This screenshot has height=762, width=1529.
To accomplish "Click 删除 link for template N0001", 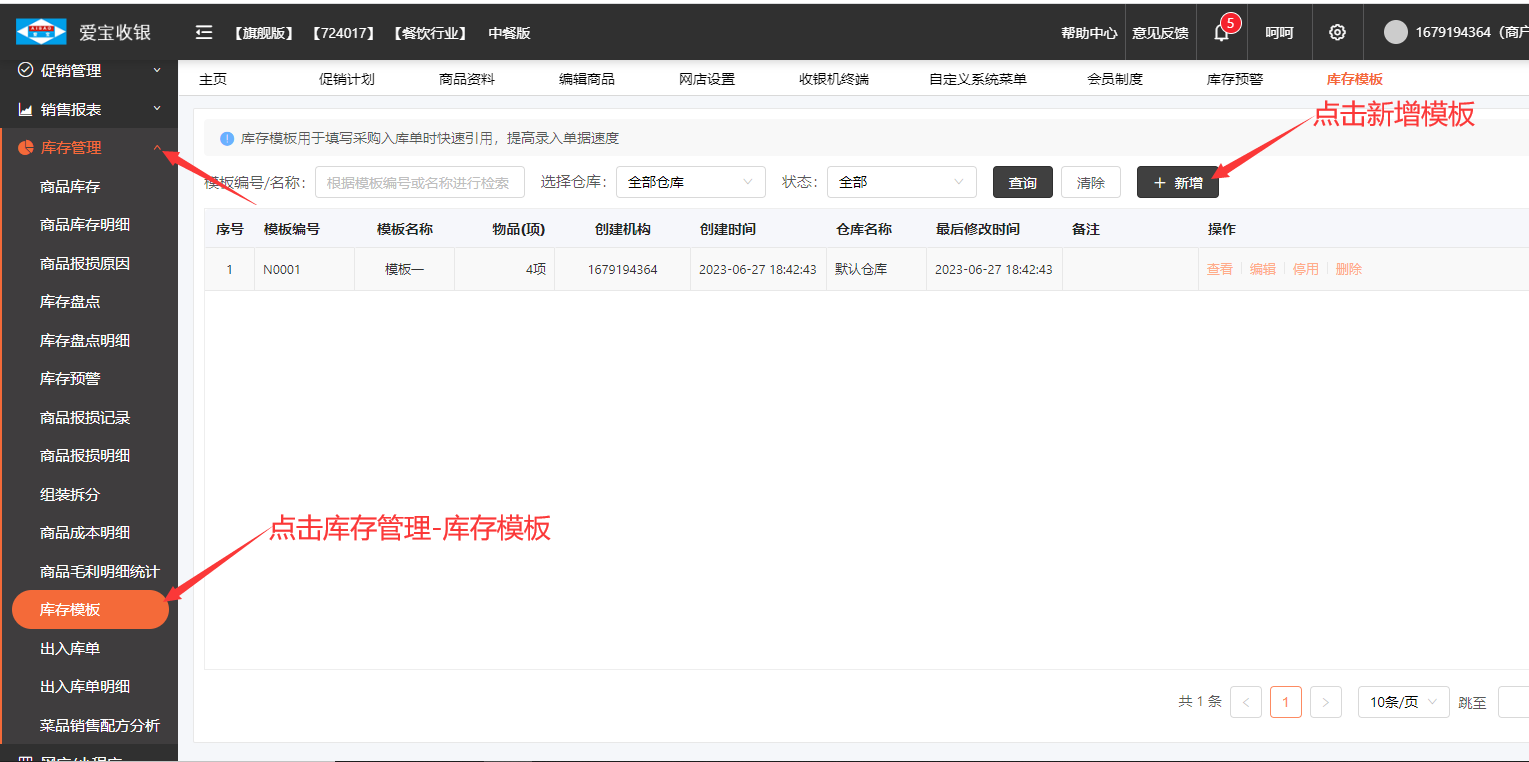I will (1349, 269).
